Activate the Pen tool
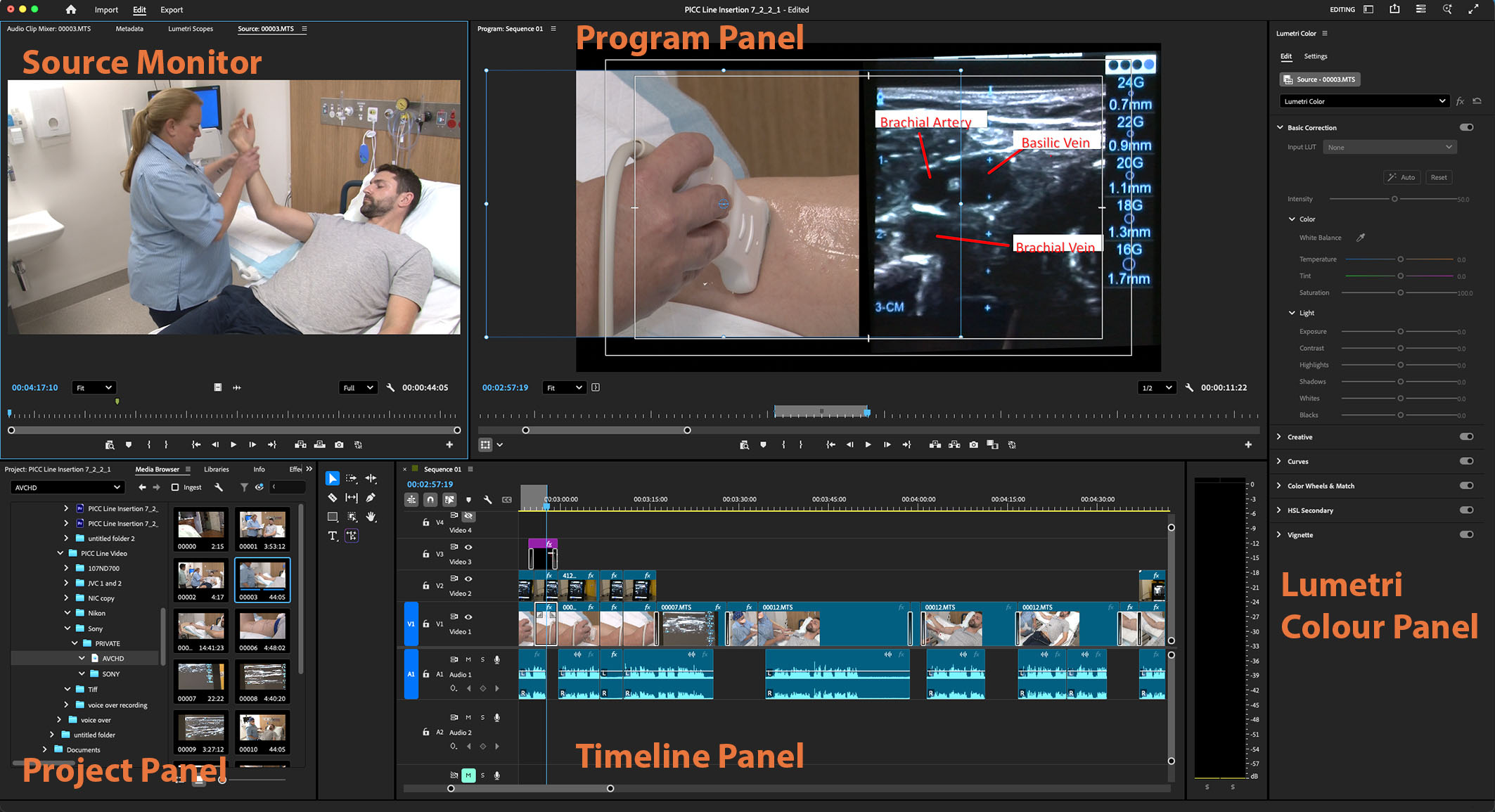The image size is (1495, 812). click(x=371, y=498)
